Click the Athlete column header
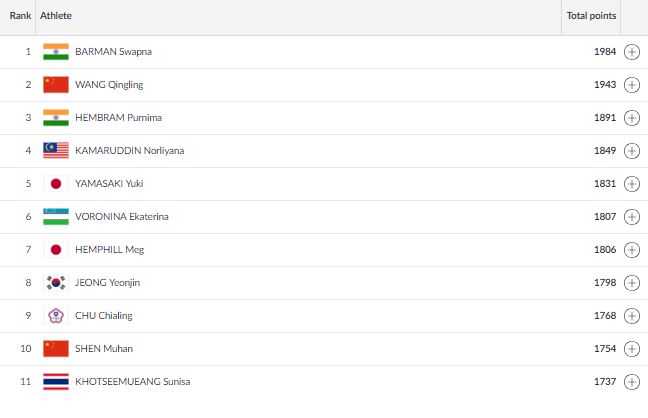The height and width of the screenshot is (418, 648). pos(56,16)
